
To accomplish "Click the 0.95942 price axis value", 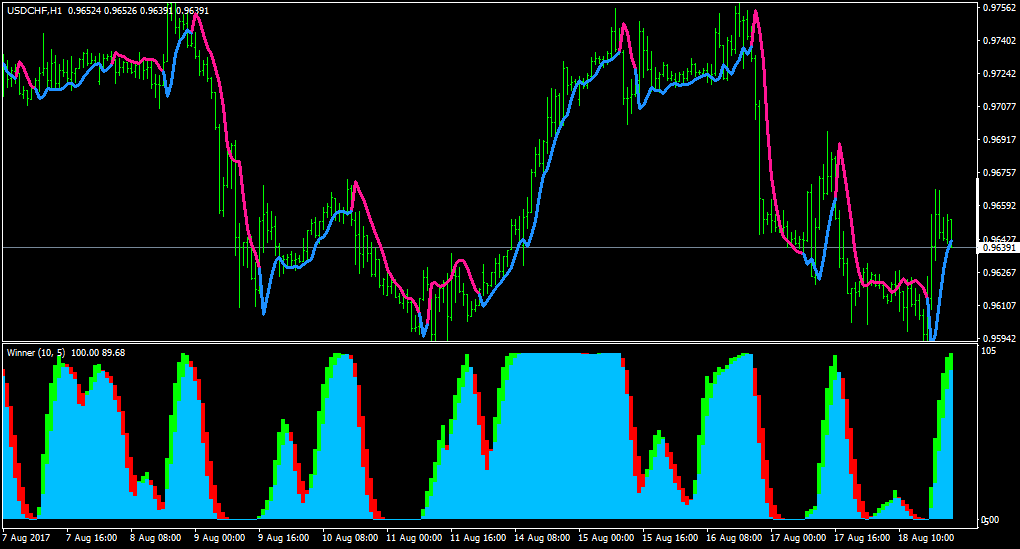I will click(999, 338).
